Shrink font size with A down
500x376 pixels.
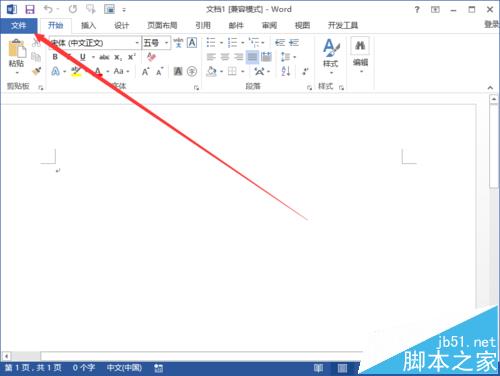pyautogui.click(x=159, y=71)
